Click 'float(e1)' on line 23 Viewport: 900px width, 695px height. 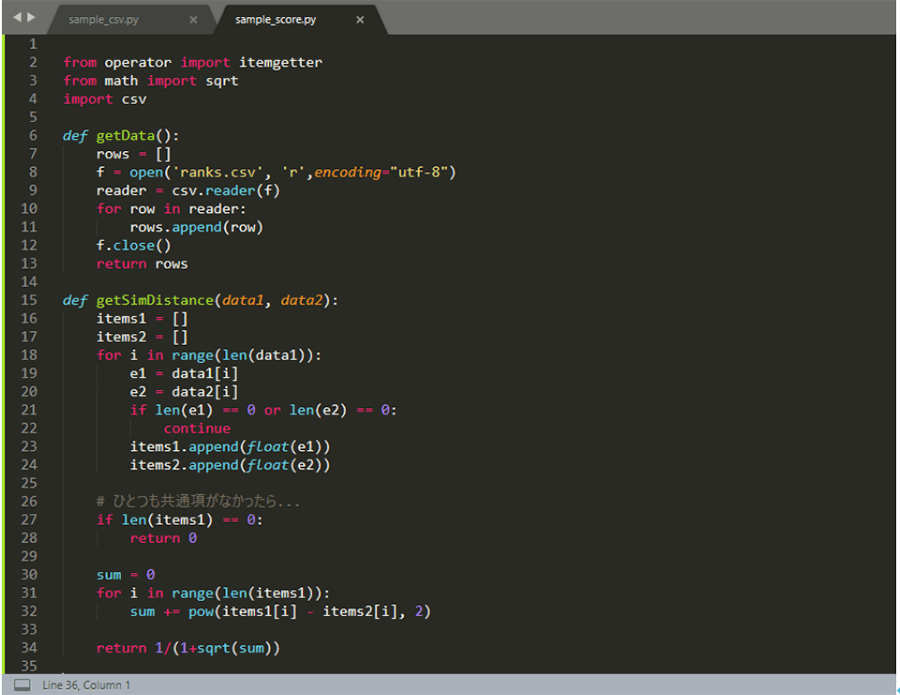(285, 447)
